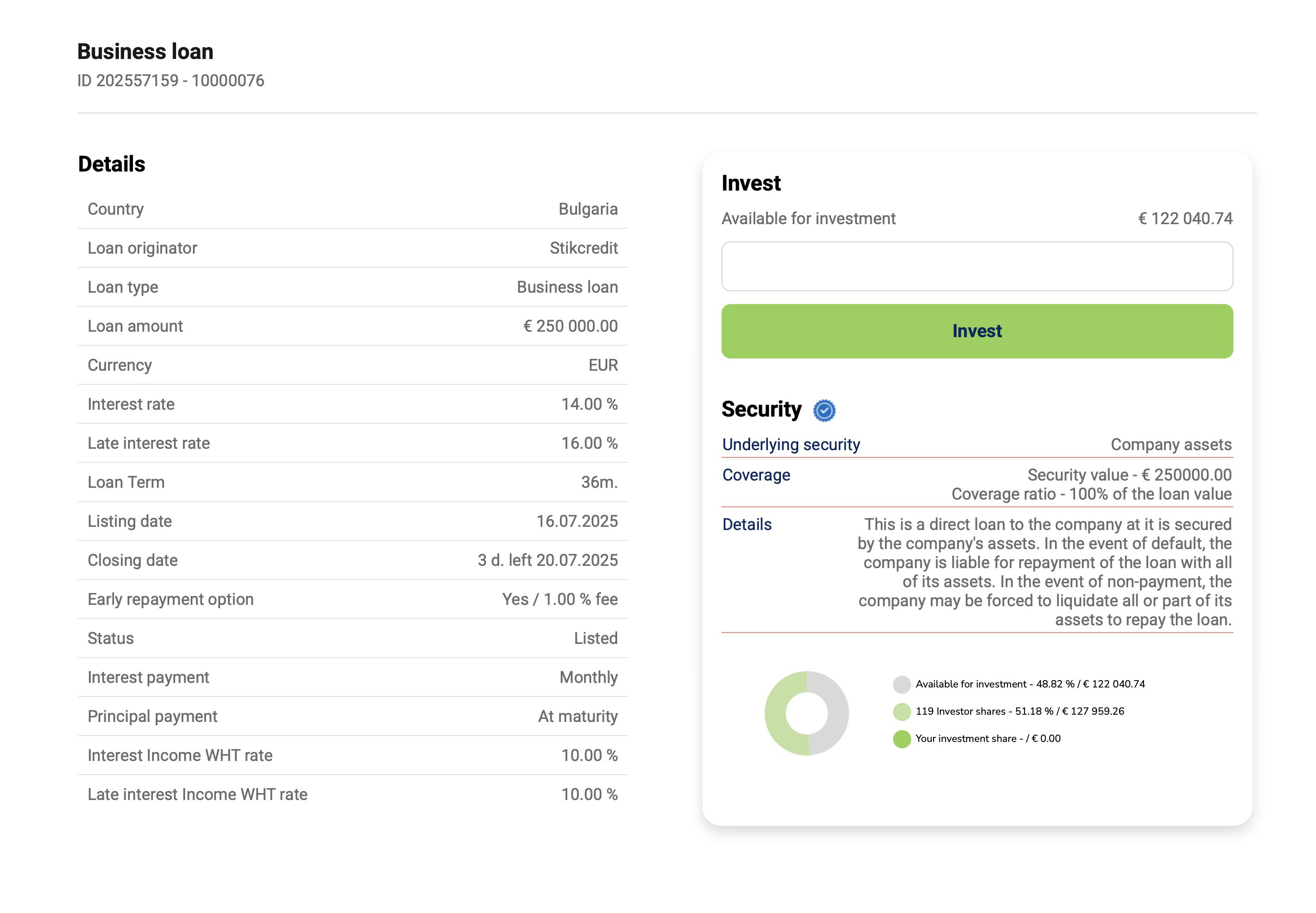Click the Underlying security label

click(791, 445)
